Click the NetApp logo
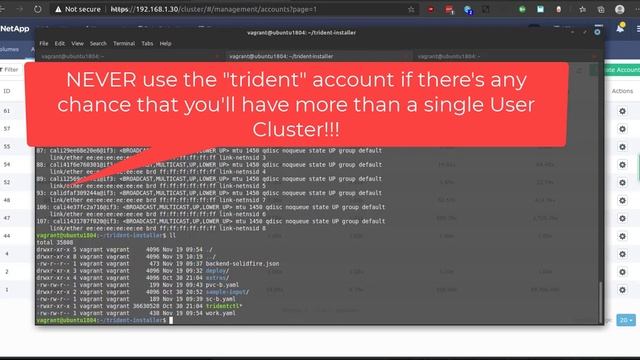Image resolution: width=640 pixels, height=360 pixels. click(15, 29)
